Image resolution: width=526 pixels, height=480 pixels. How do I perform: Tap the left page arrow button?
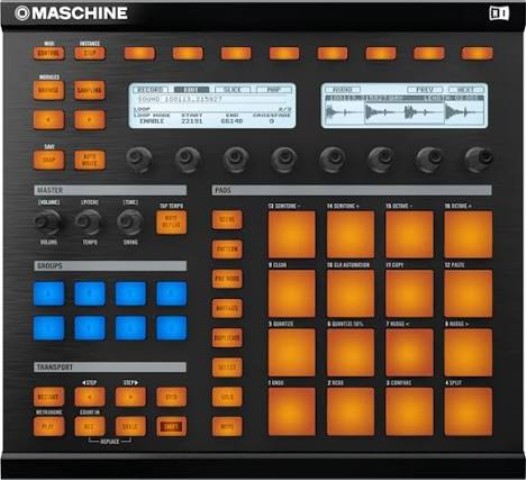click(x=49, y=119)
